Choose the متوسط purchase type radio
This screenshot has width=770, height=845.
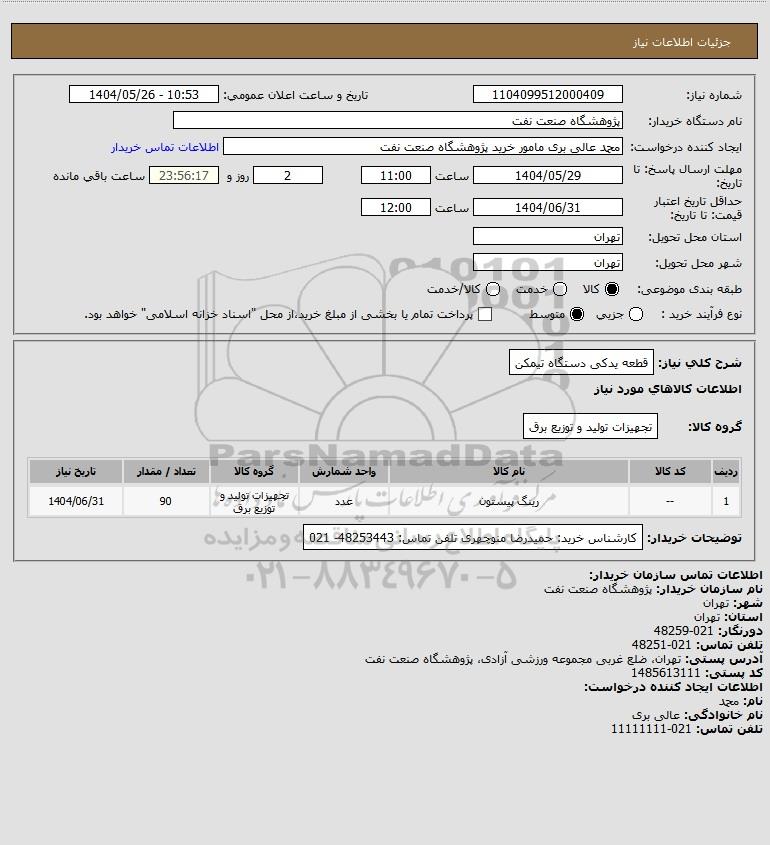pos(577,314)
